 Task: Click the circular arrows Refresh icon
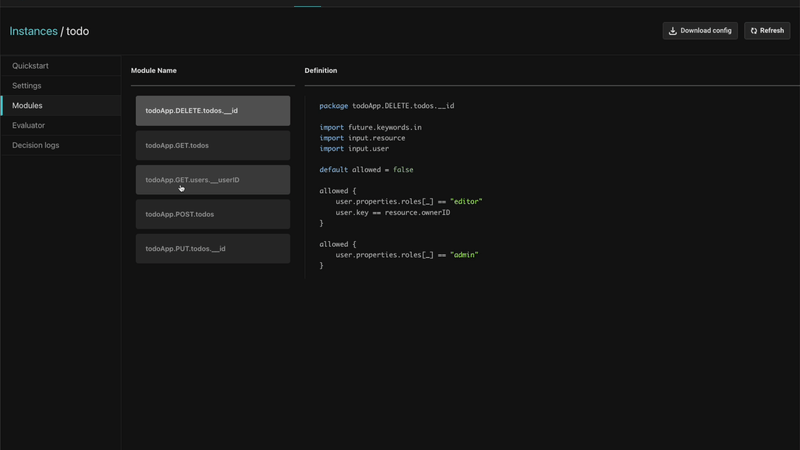[x=754, y=31]
